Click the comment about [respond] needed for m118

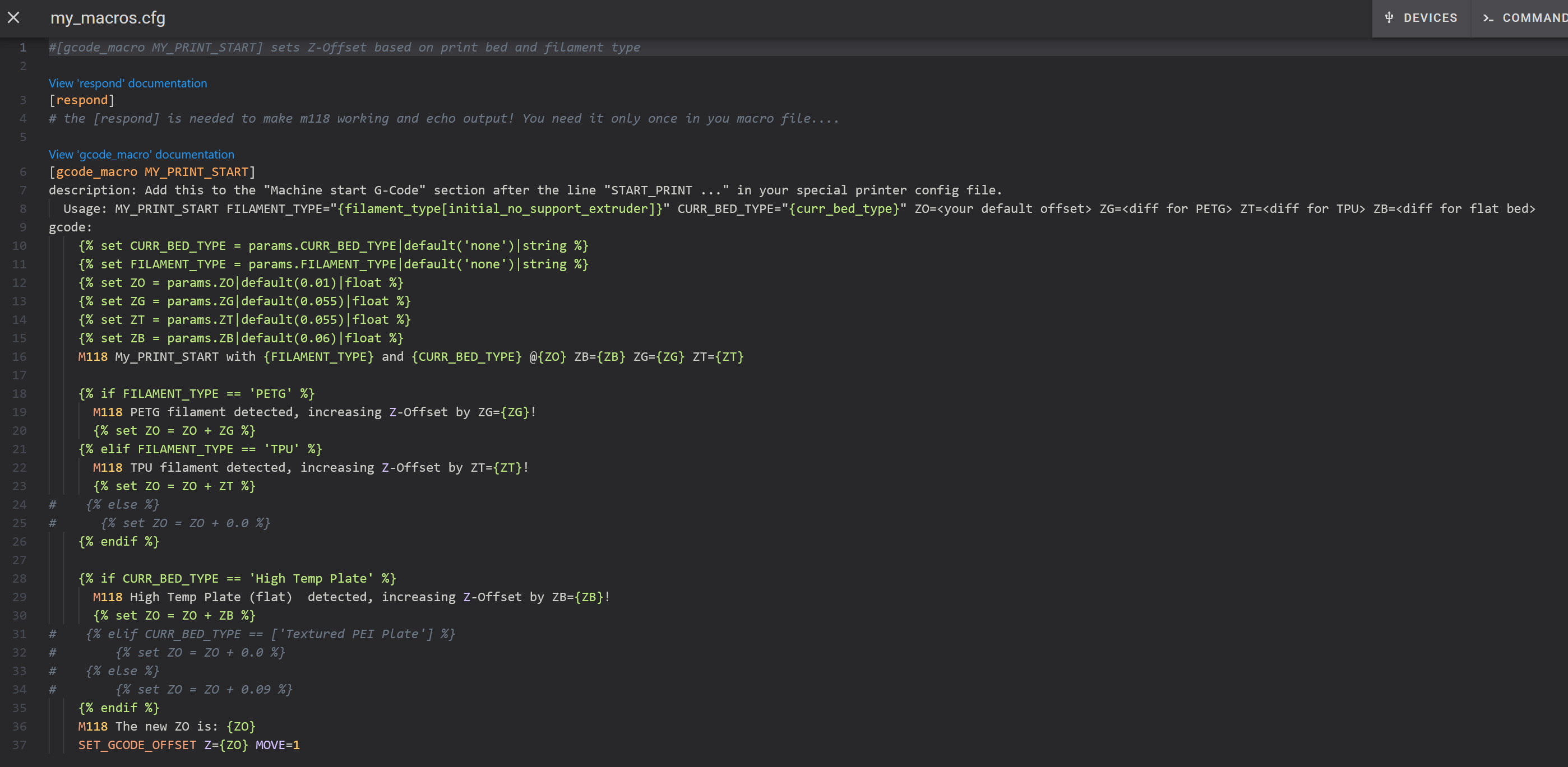pos(444,119)
